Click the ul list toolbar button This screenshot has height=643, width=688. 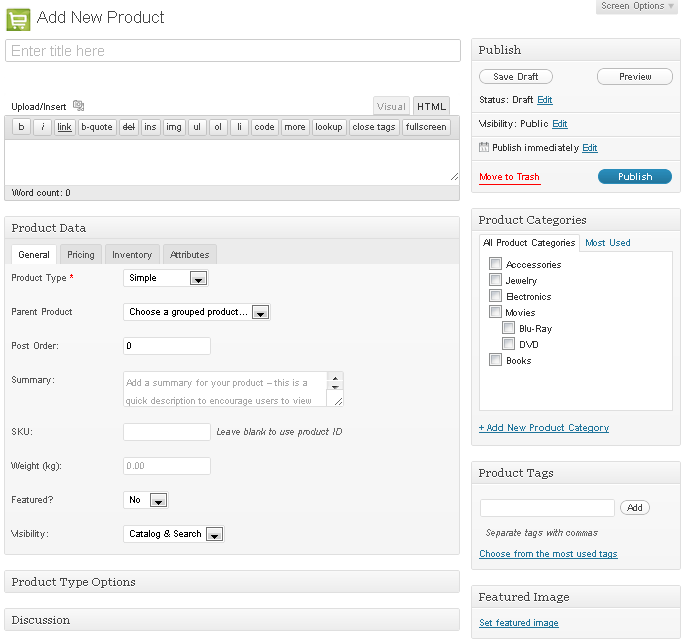pos(197,127)
